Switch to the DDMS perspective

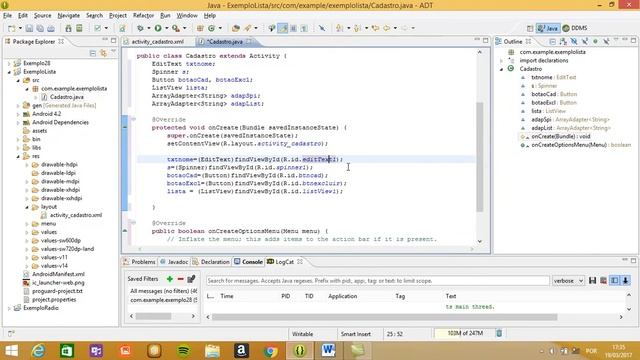(x=575, y=28)
